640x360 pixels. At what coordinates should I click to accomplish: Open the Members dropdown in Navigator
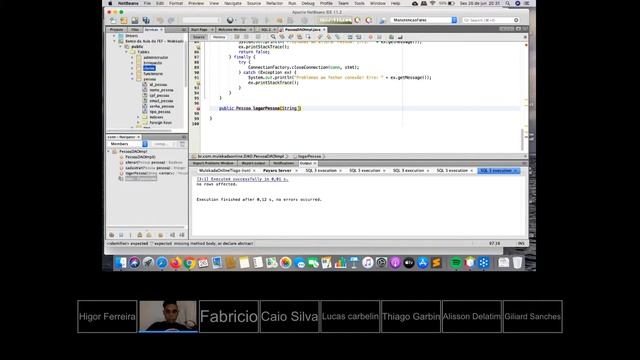click(x=128, y=144)
